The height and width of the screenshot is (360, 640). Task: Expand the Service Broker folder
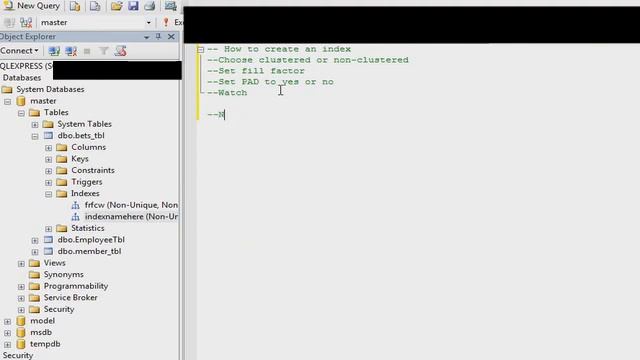coord(21,298)
